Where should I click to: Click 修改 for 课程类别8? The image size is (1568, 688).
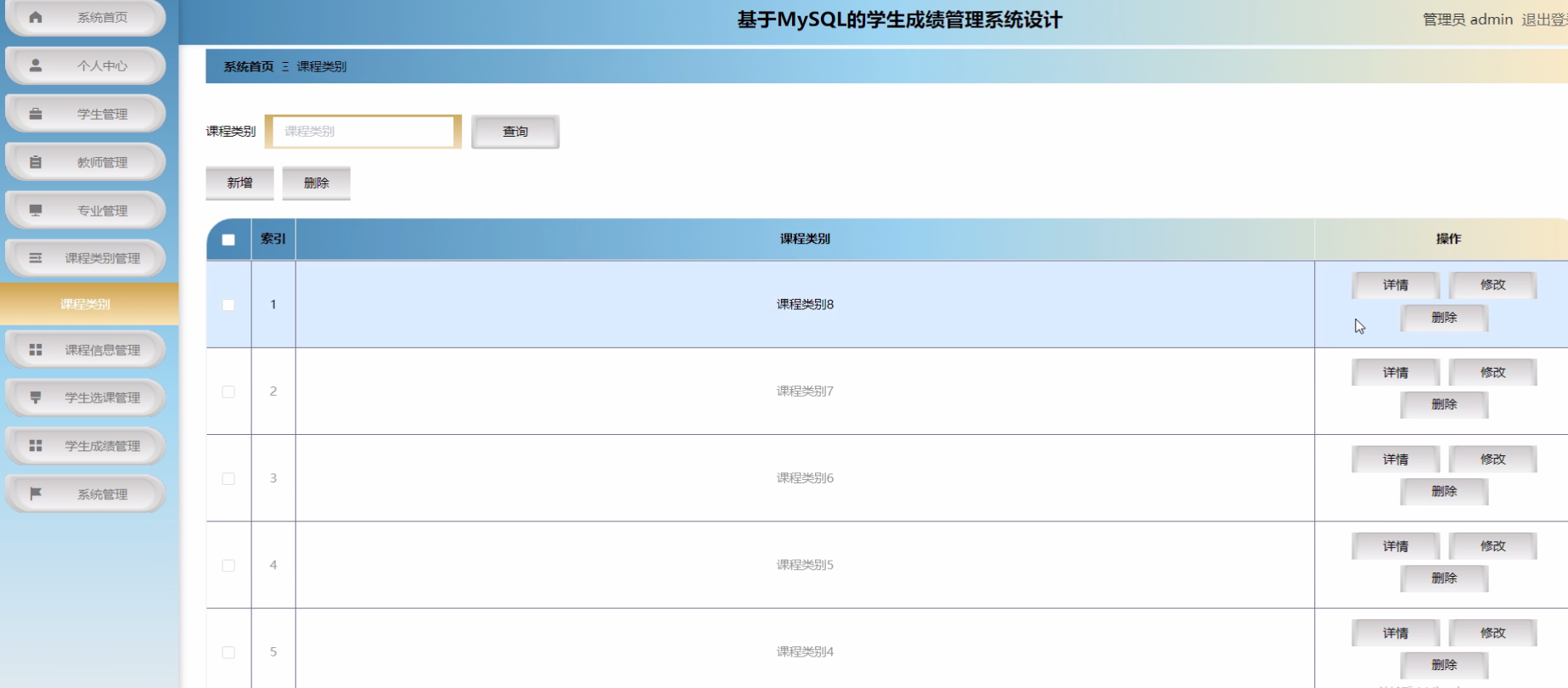click(x=1493, y=285)
